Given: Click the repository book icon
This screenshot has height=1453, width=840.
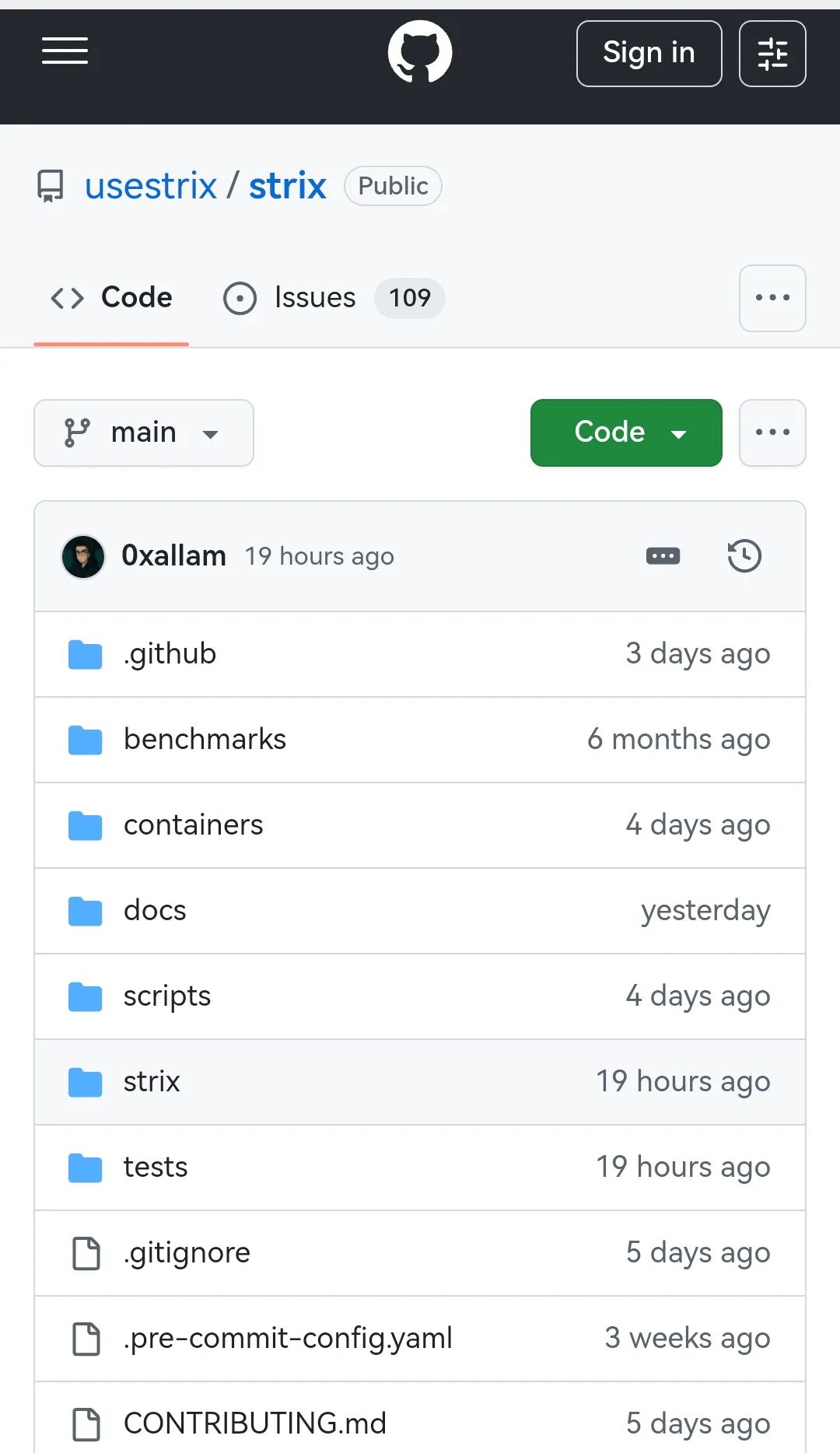Looking at the screenshot, I should 51,187.
